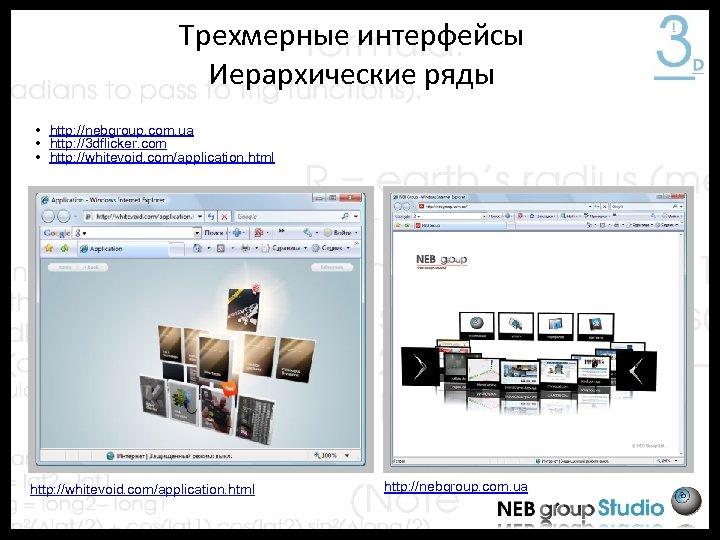Image resolution: width=720 pixels, height=540 pixels.
Task: Open Сервис menu in the Application browser
Action: 331,248
